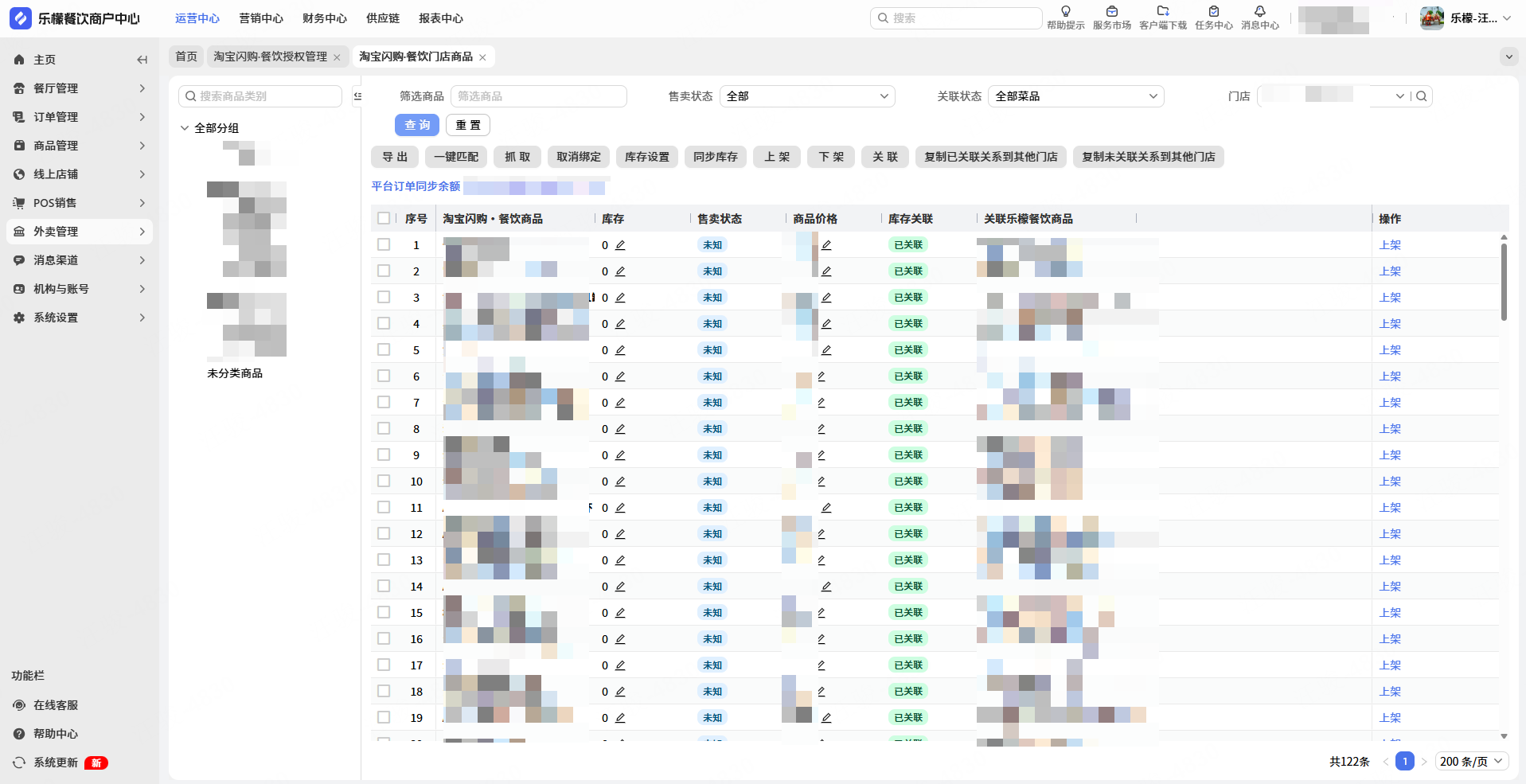Collapse the sidebar with the arrow icon

coord(142,60)
